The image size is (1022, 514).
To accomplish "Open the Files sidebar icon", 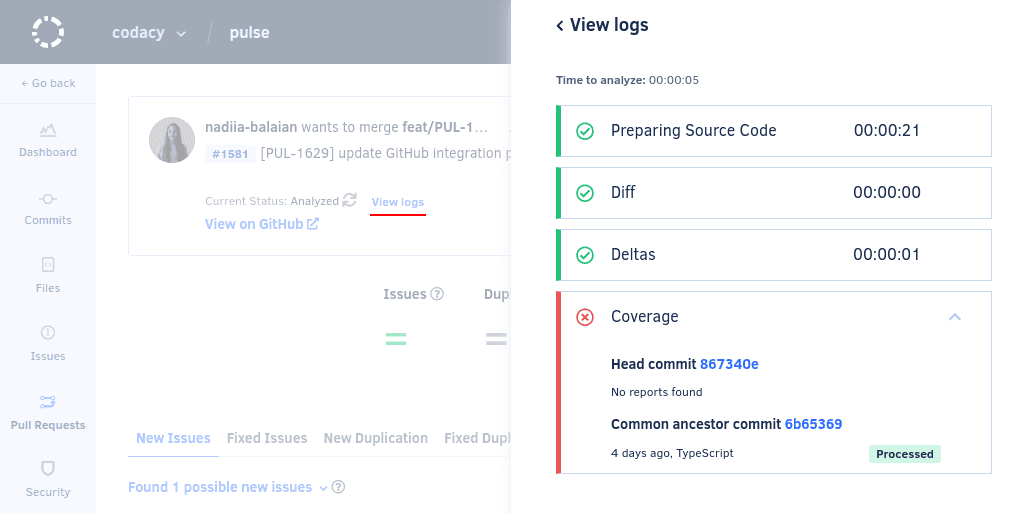I will point(48,264).
